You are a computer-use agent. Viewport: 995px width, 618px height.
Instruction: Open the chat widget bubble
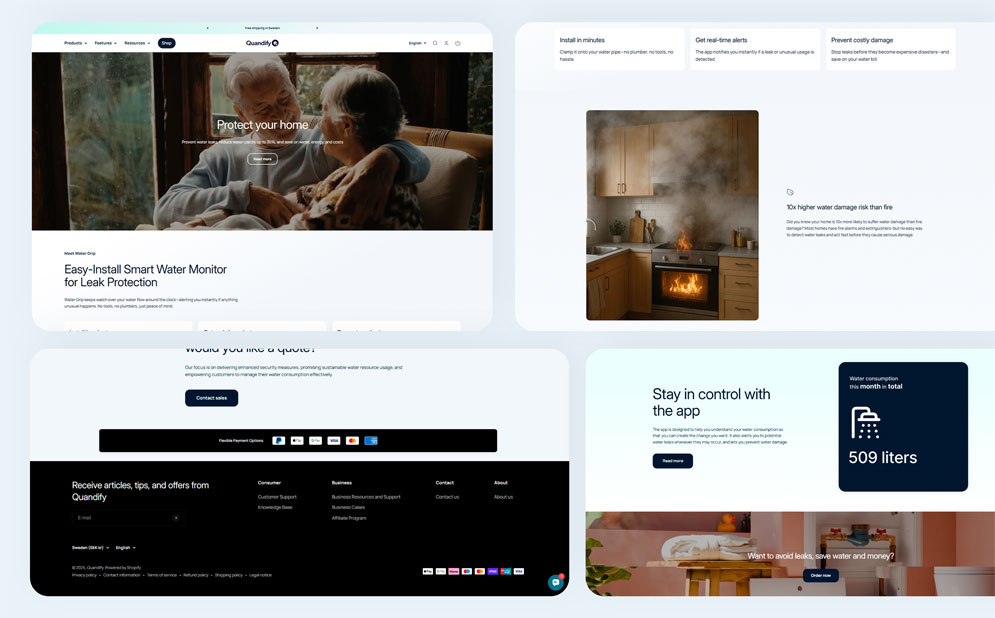click(x=555, y=582)
